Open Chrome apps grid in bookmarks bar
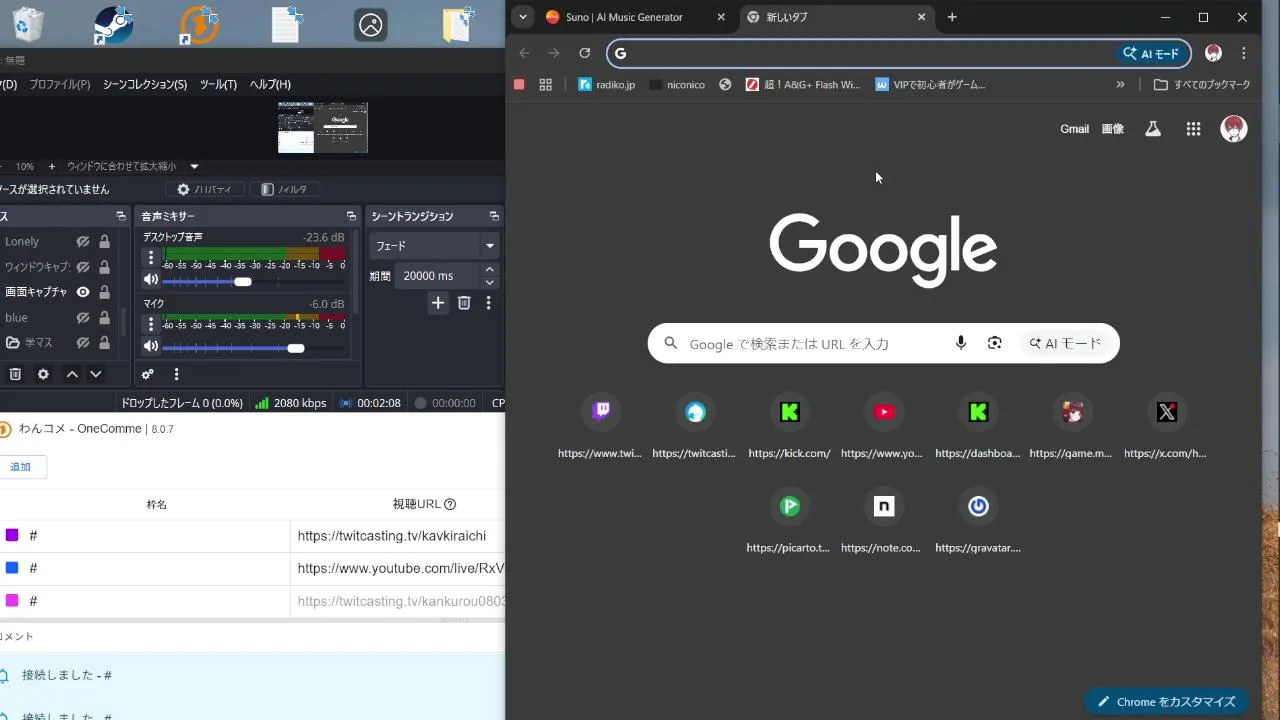This screenshot has width=1280, height=720. [545, 85]
